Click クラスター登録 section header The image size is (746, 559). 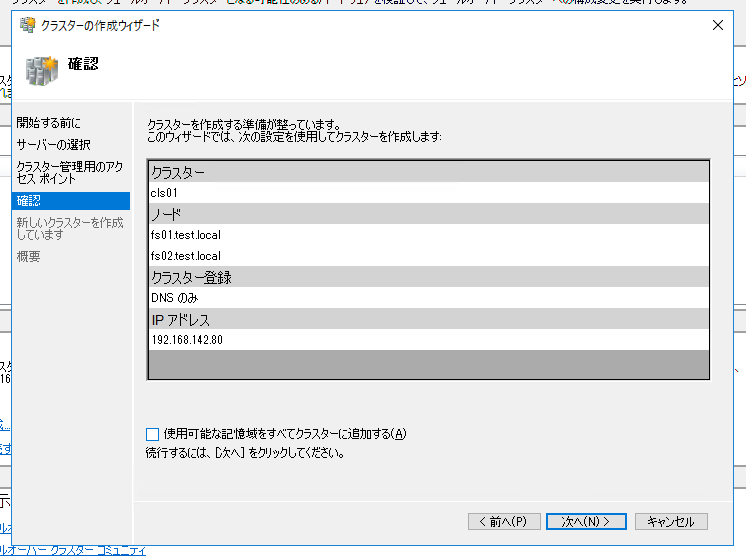(428, 276)
